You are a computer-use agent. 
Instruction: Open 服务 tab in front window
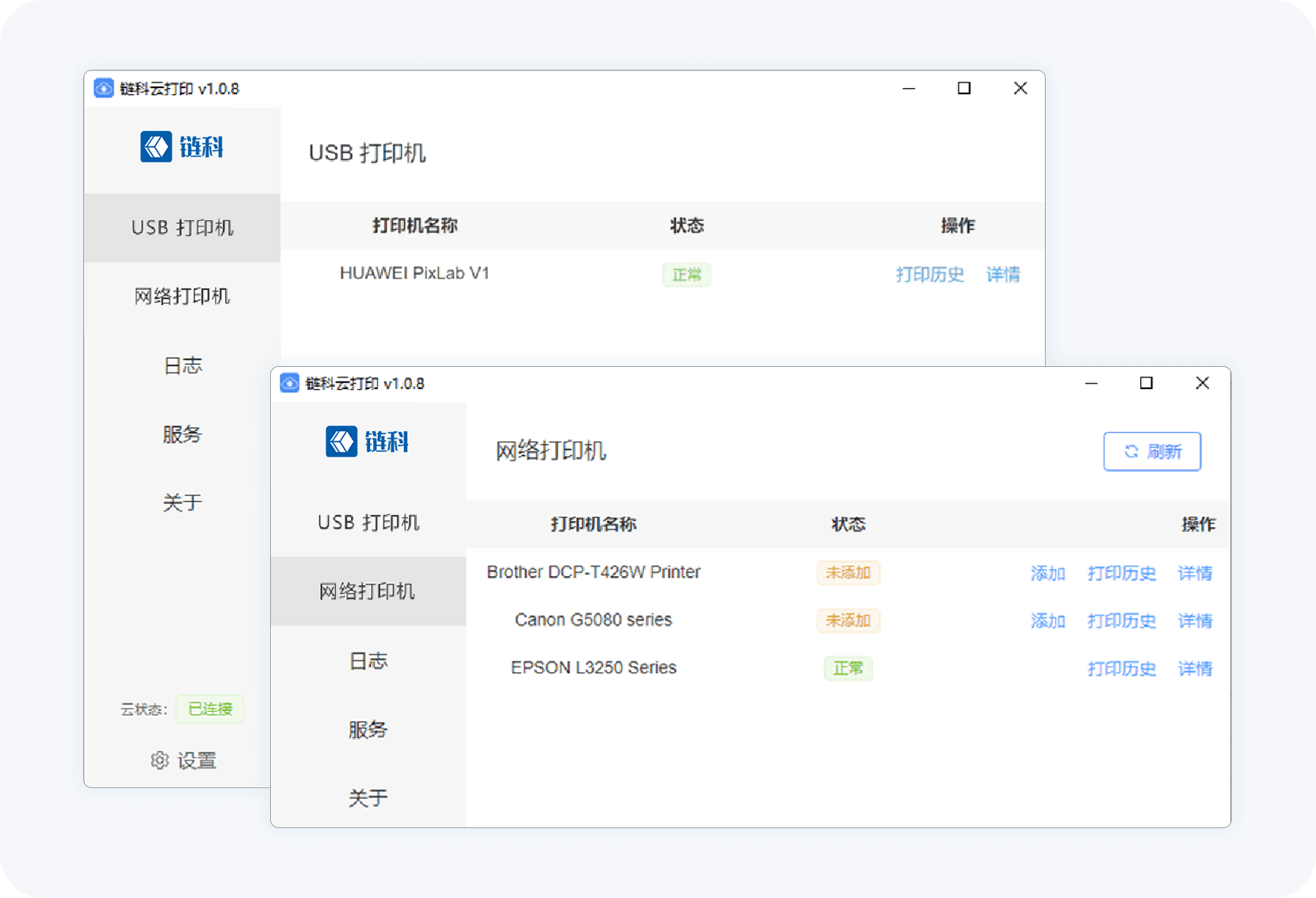point(368,729)
